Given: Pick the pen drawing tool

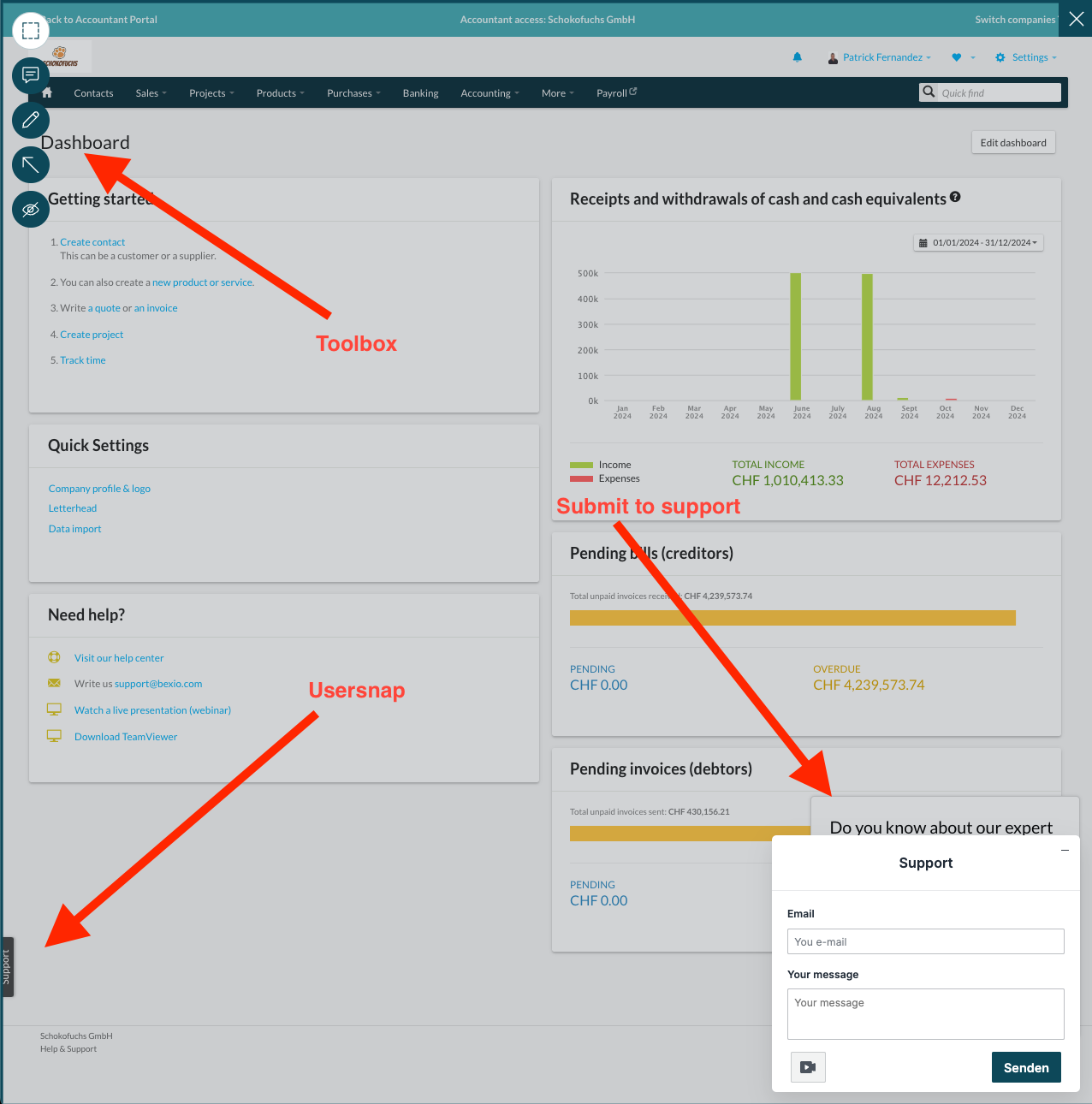Looking at the screenshot, I should 31,120.
